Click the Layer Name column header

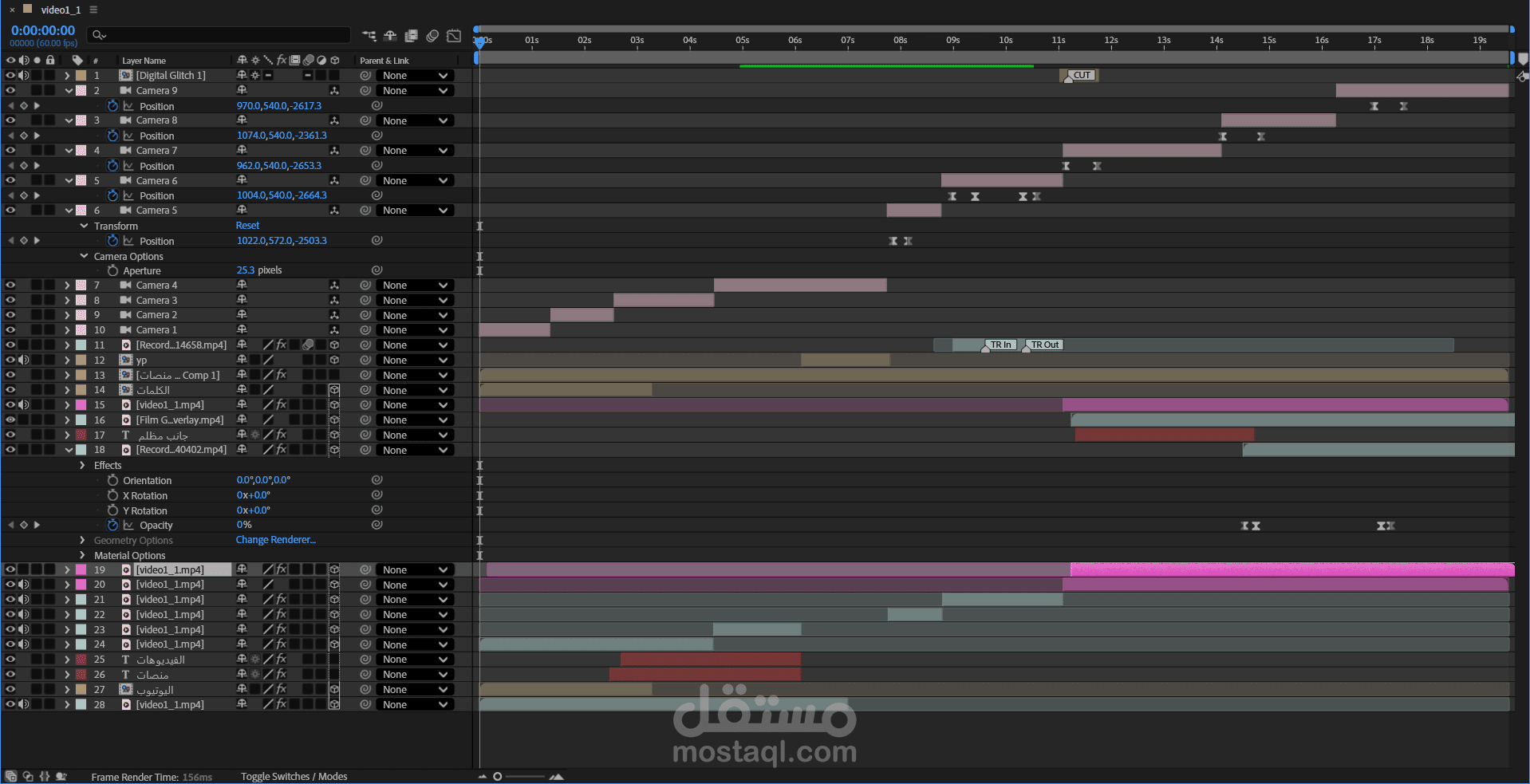[x=144, y=61]
